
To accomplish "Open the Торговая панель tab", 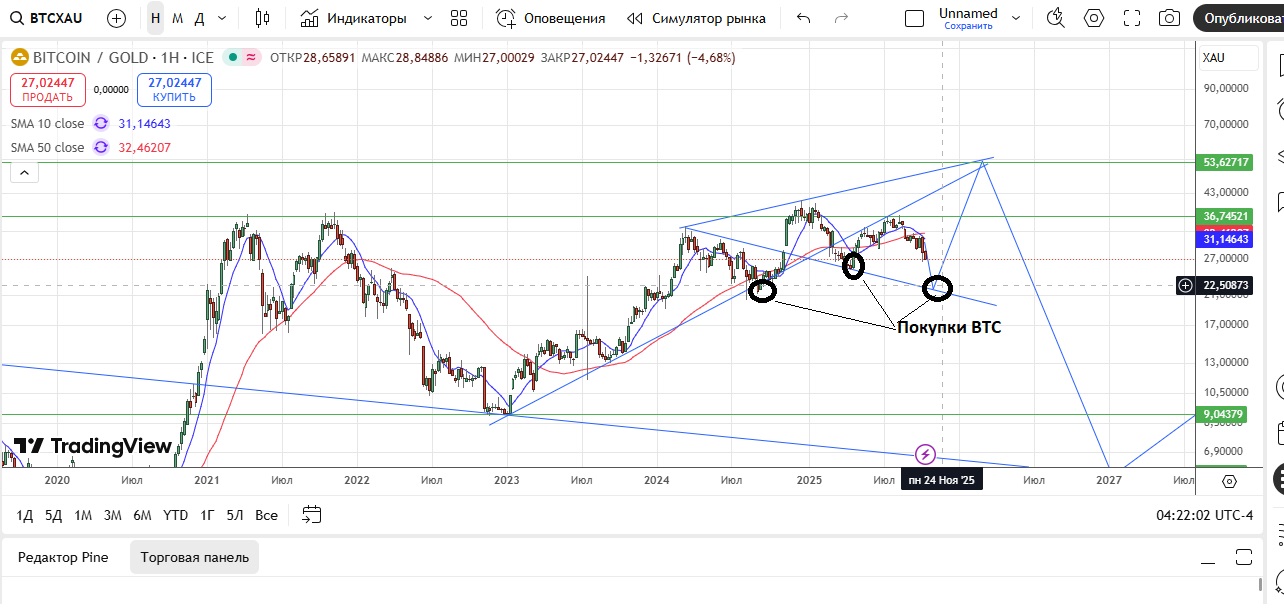I will [194, 557].
